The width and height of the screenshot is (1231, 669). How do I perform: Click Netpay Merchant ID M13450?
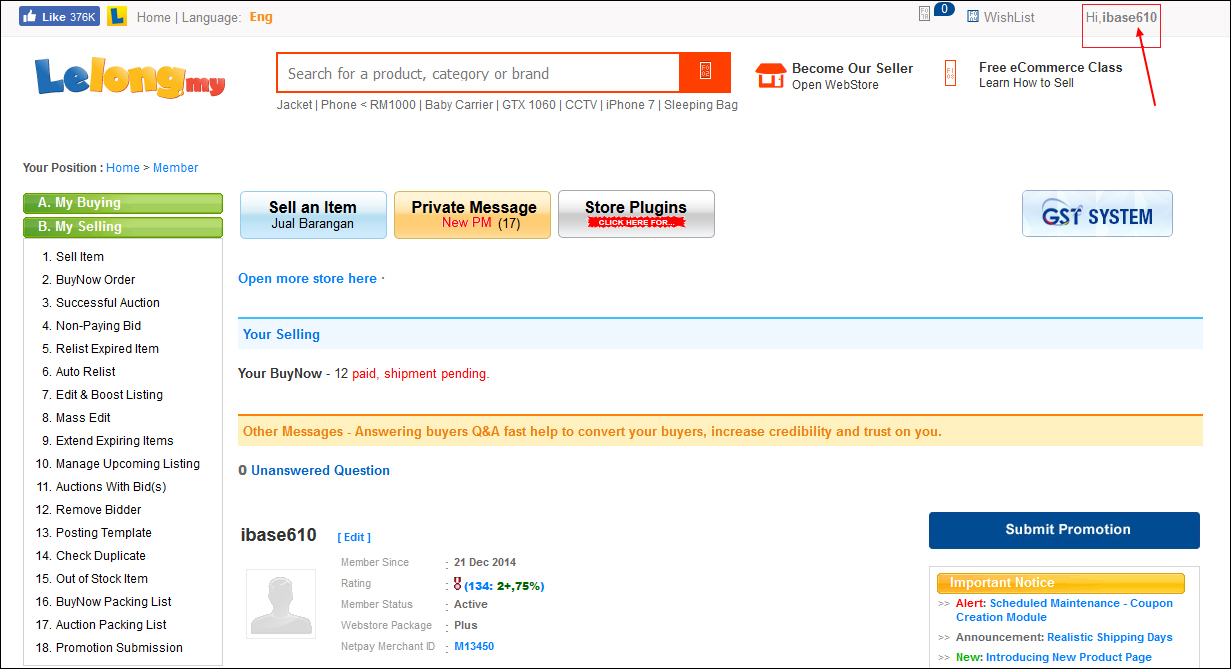coord(474,647)
